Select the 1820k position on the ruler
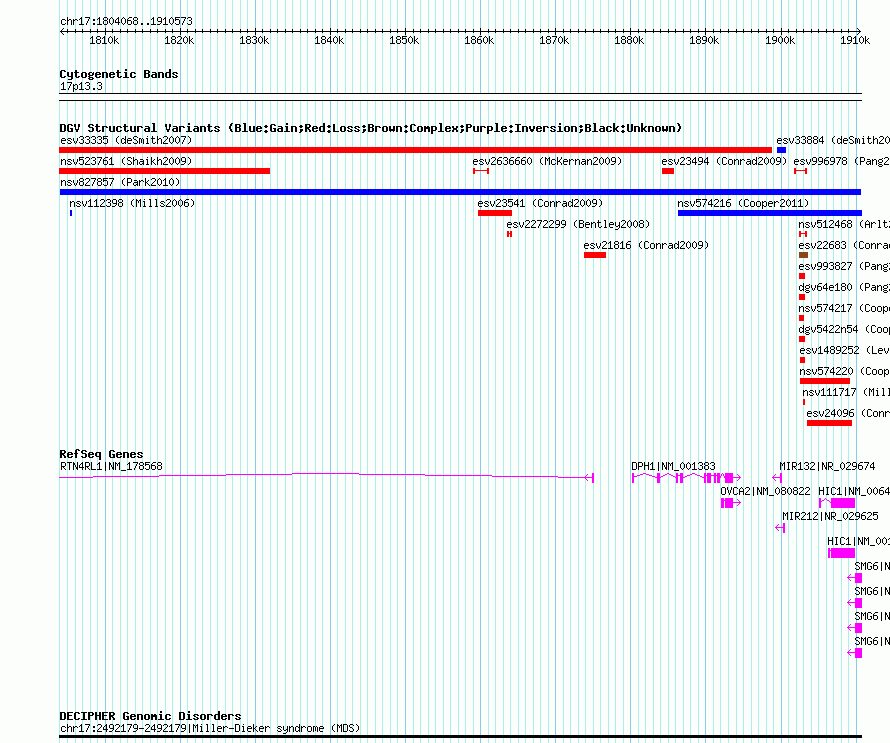The width and height of the screenshot is (890, 743). [179, 40]
